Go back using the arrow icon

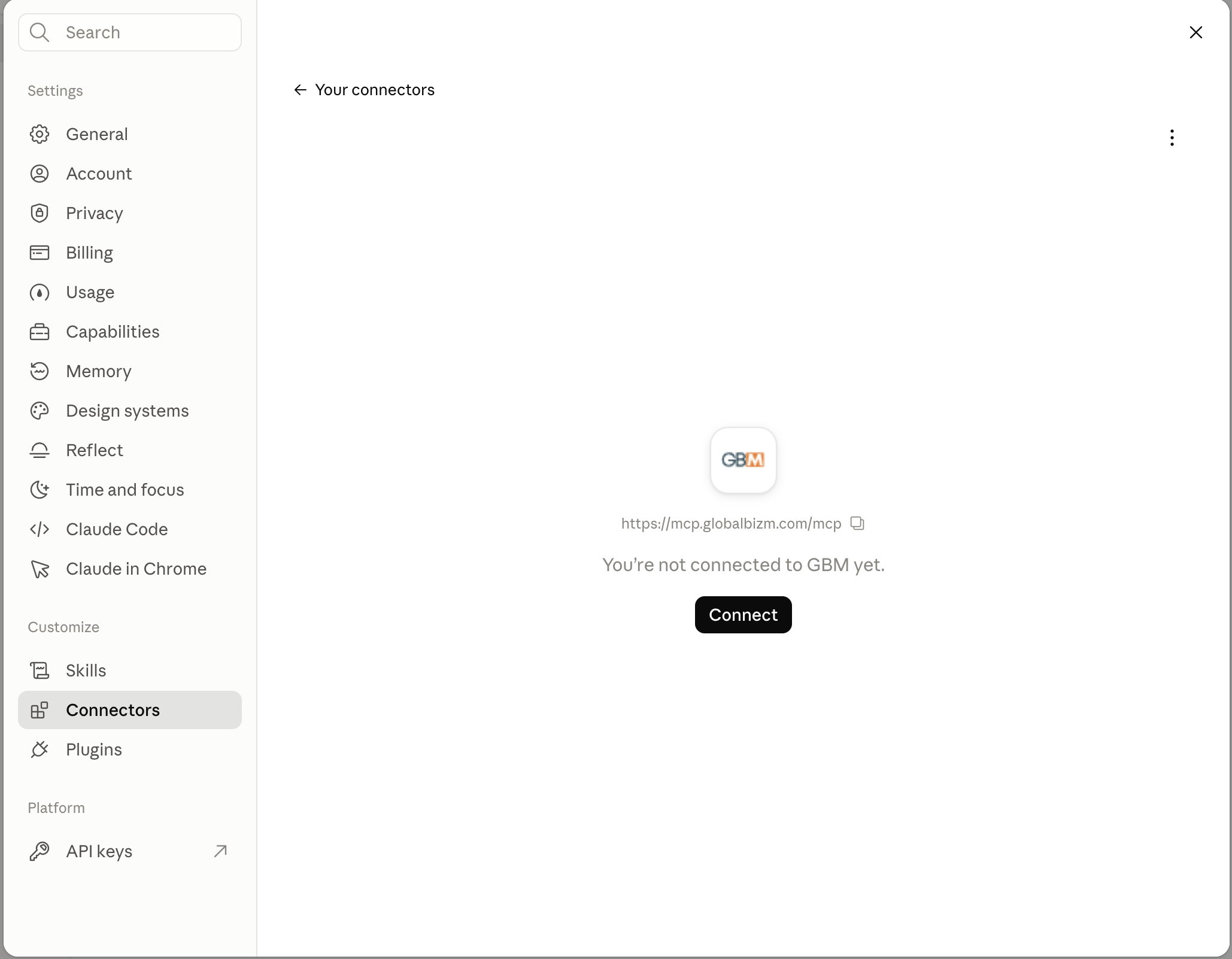click(301, 90)
